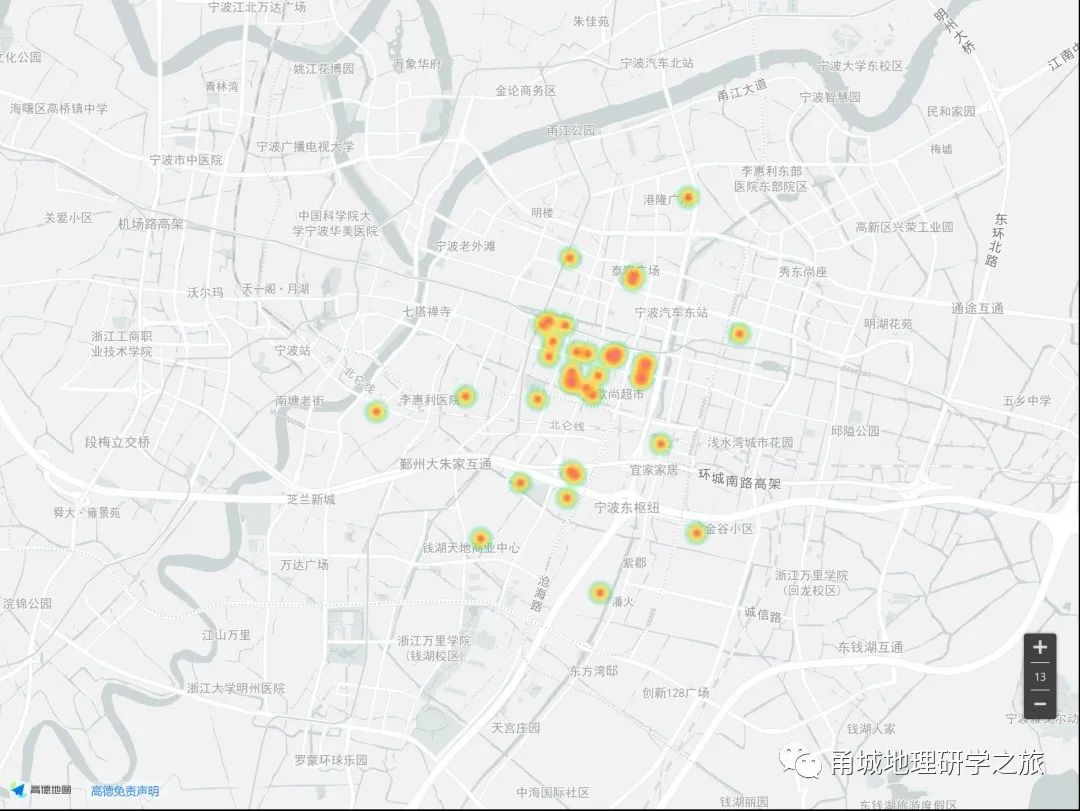1080x811 pixels.
Task: Click the 芝兰新城 label
Action: click(311, 499)
